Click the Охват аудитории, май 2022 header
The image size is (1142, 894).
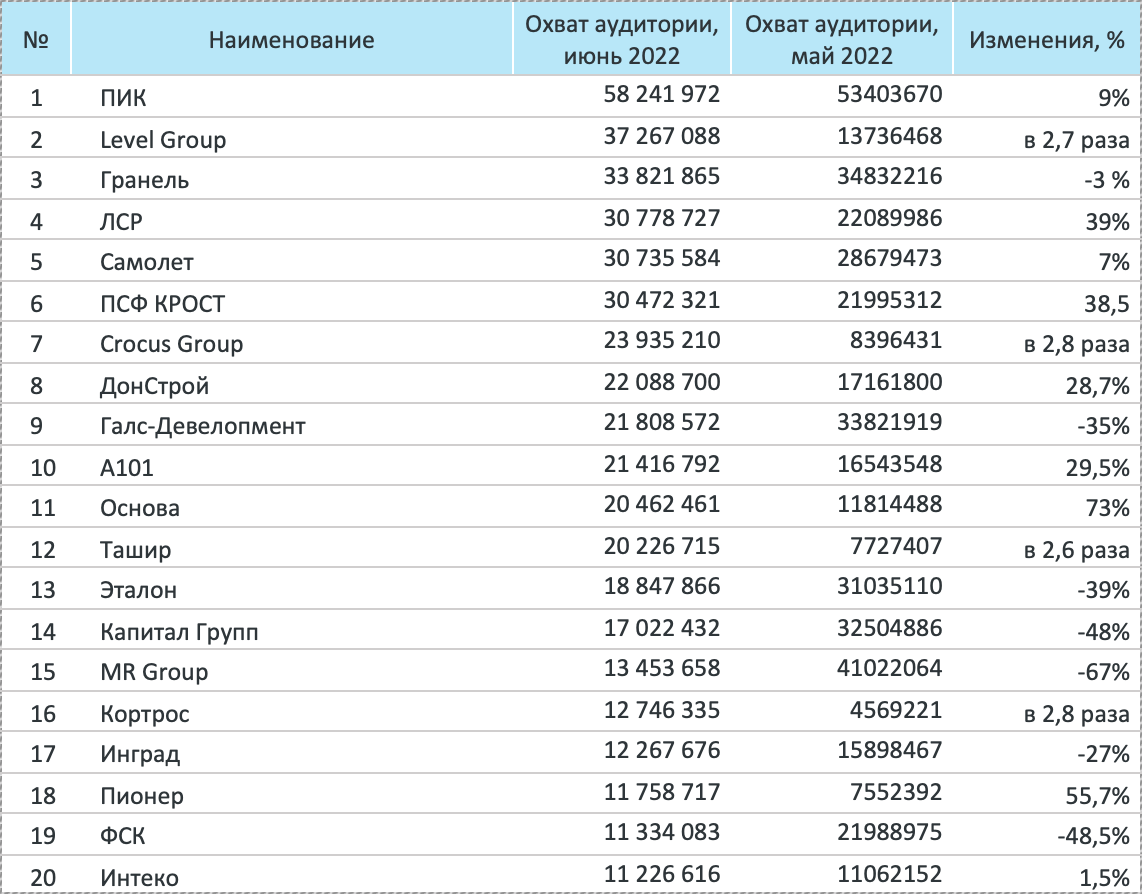pyautogui.click(x=842, y=40)
